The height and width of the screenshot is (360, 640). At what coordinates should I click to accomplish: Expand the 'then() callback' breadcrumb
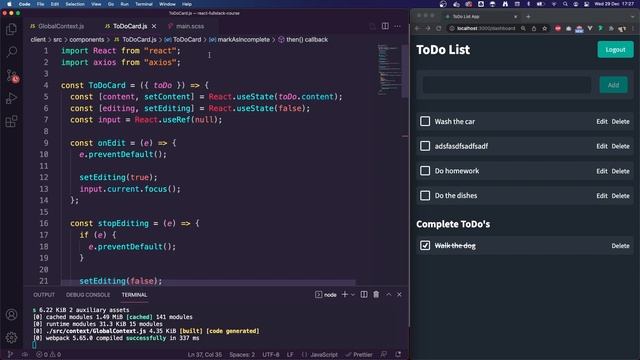307,40
